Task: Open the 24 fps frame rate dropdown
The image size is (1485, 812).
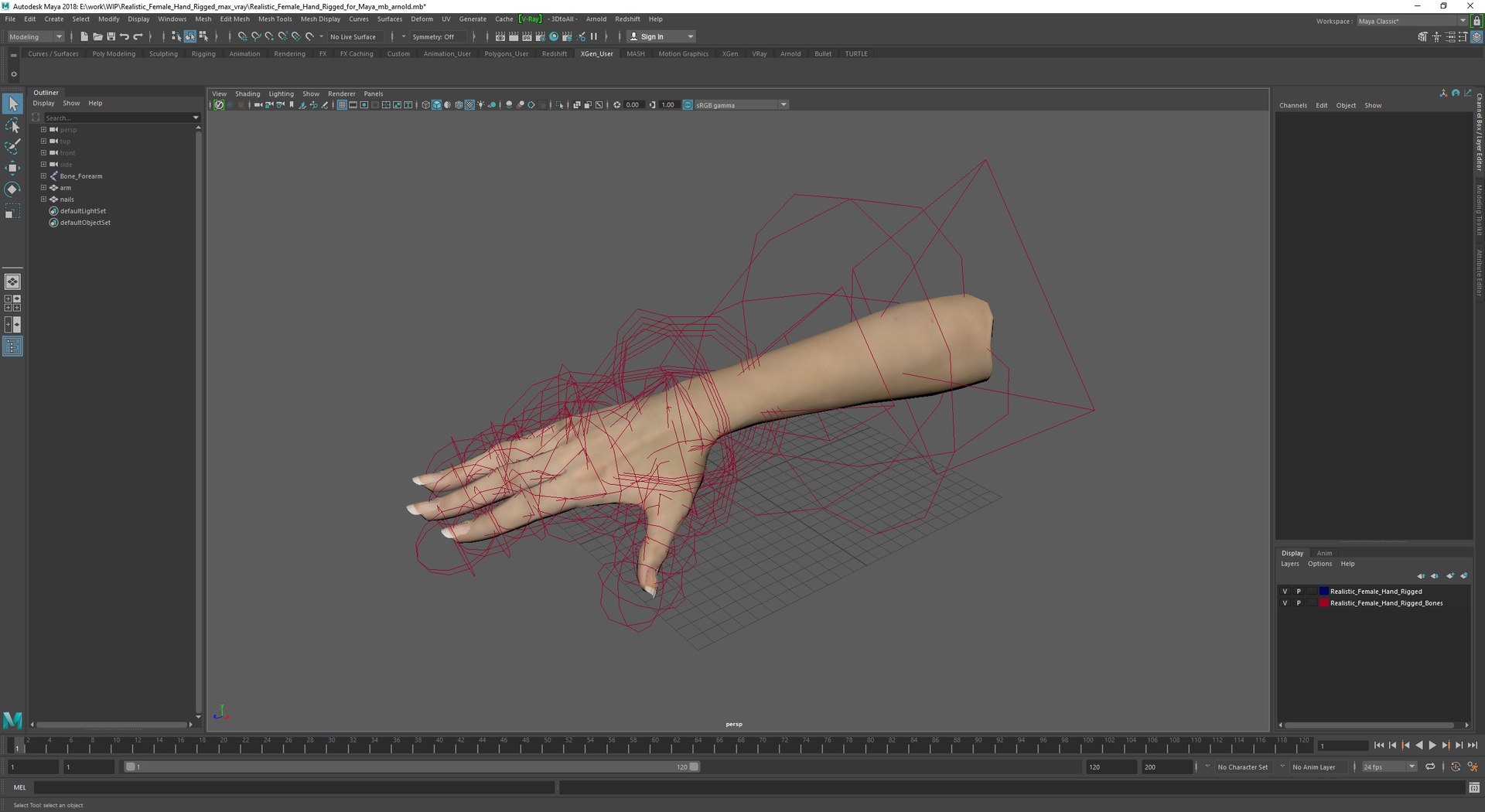Action: (x=1389, y=766)
